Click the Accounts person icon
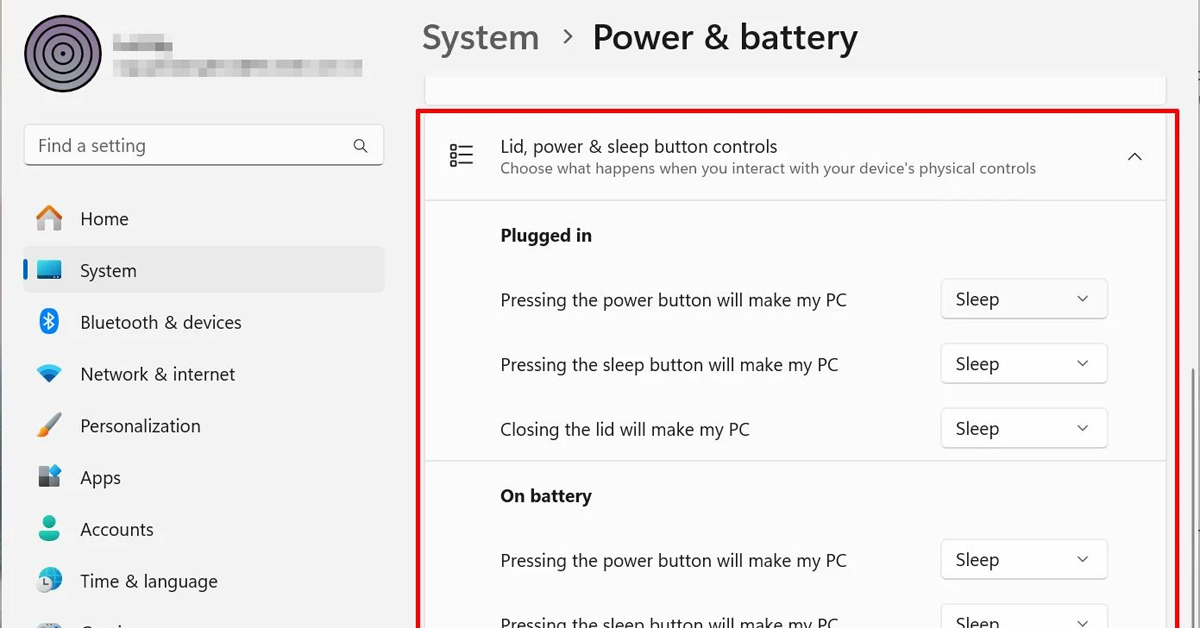The height and width of the screenshot is (628, 1200). (49, 529)
